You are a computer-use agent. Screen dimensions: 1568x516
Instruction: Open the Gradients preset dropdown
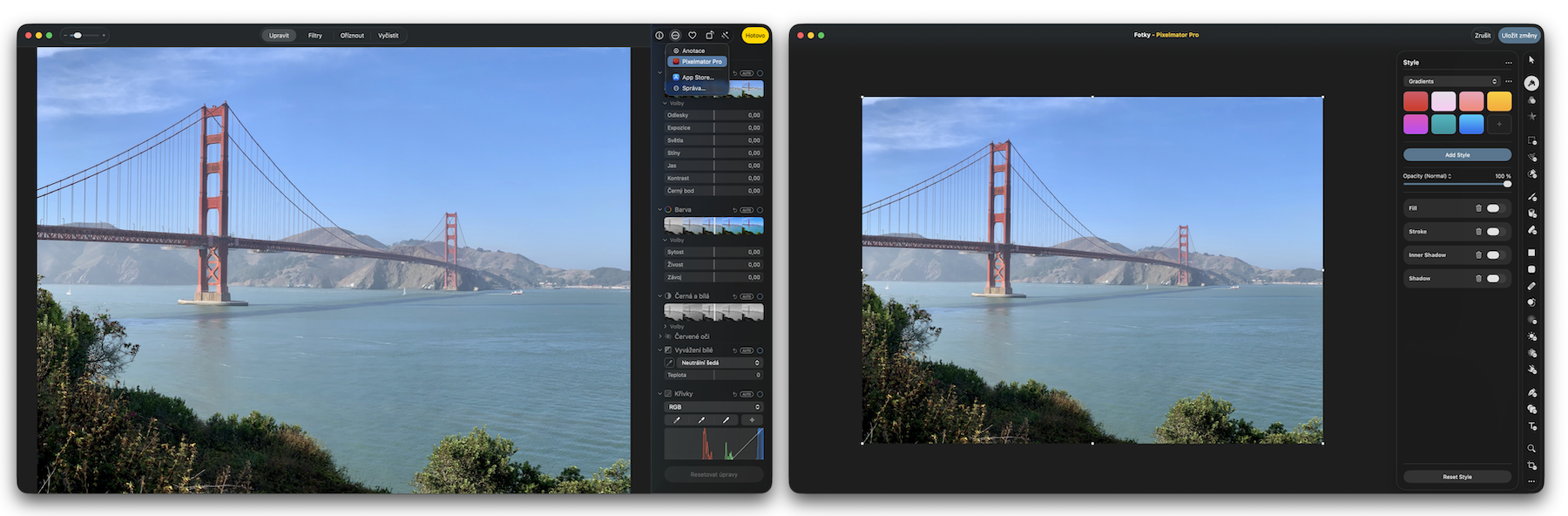(x=1451, y=81)
